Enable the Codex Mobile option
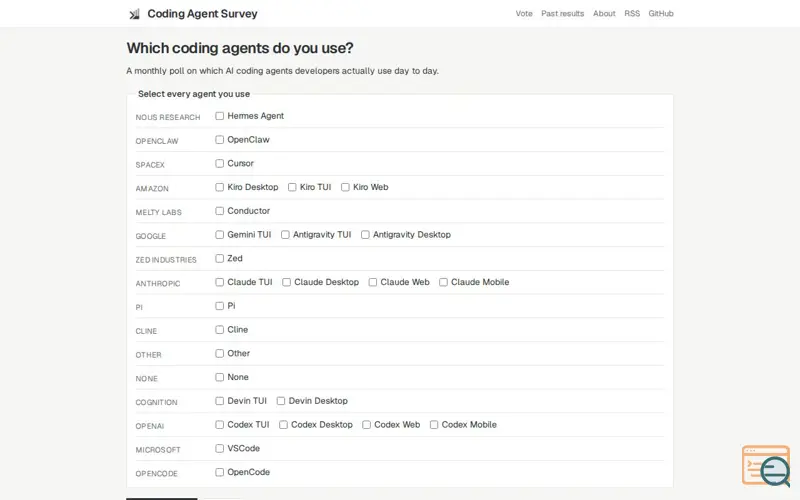 tap(434, 424)
